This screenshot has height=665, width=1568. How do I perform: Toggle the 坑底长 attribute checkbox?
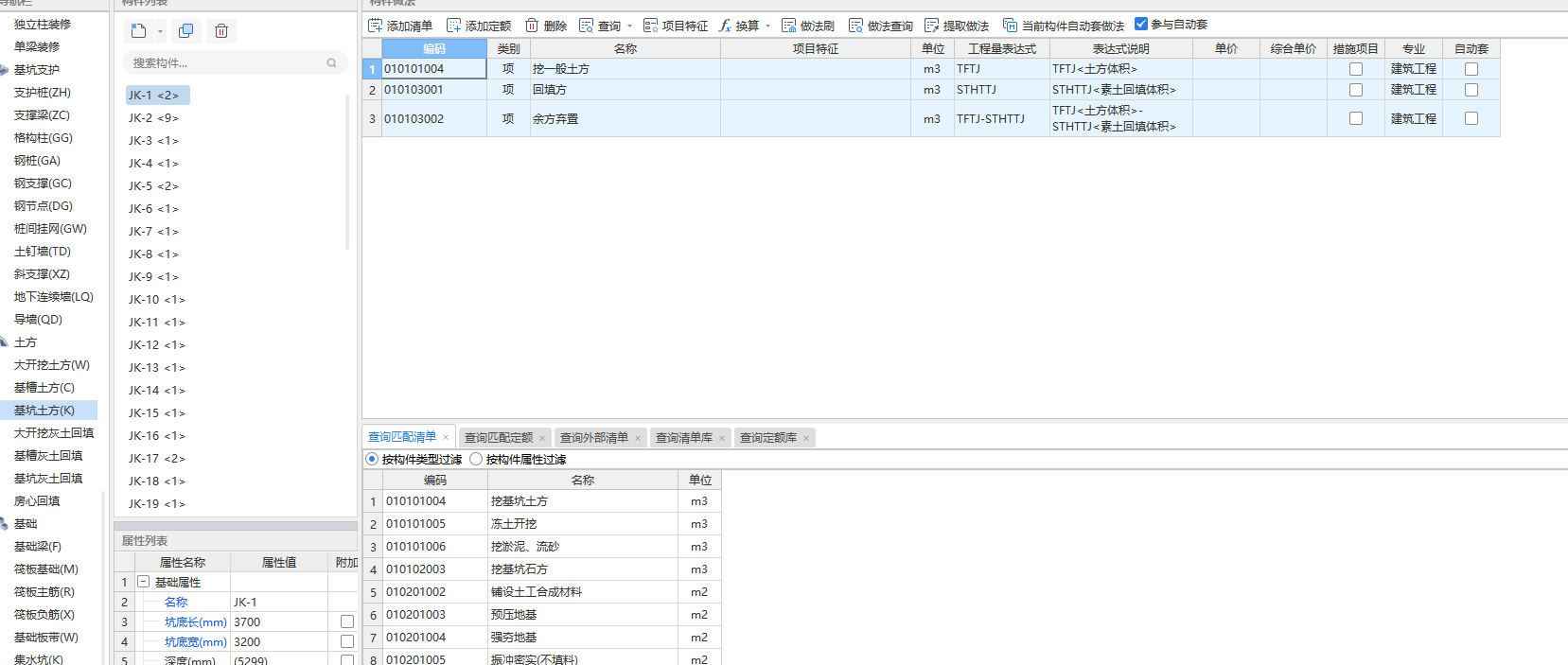[347, 621]
